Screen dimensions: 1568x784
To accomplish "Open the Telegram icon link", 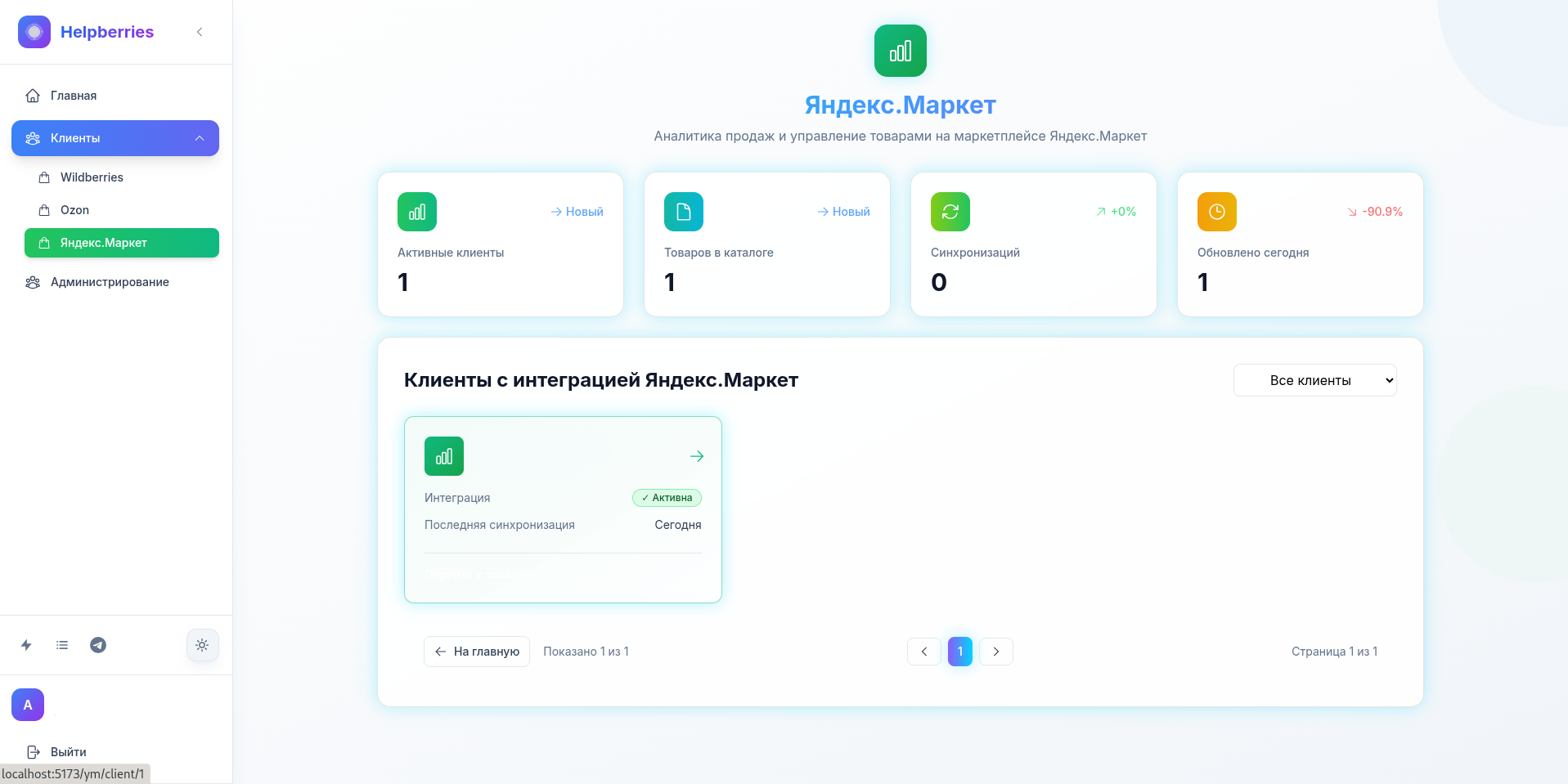I will point(98,645).
